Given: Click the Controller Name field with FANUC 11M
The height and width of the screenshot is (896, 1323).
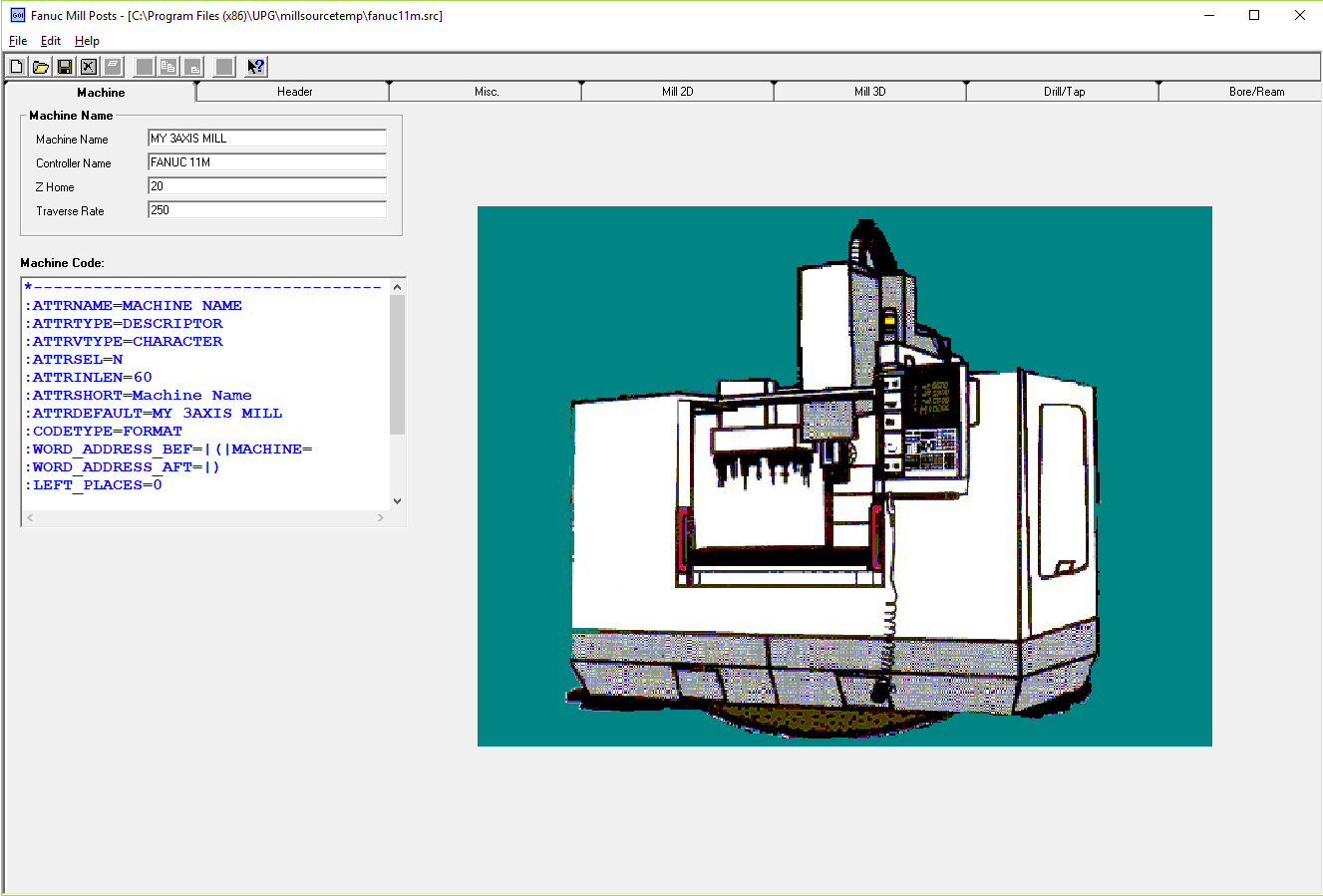Looking at the screenshot, I should (x=266, y=162).
